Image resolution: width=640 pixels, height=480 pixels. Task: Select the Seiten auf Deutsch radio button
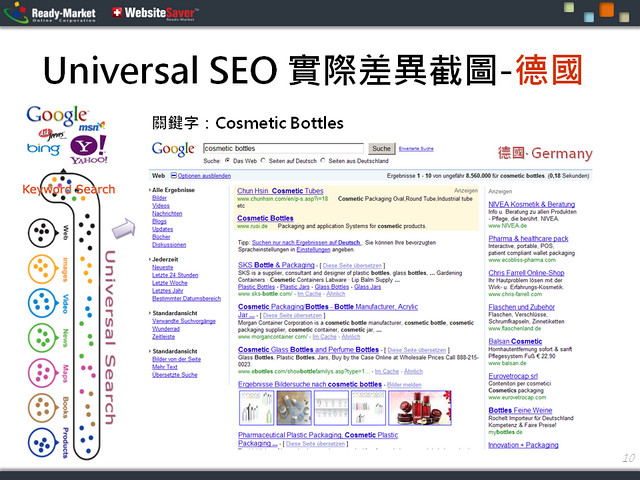coord(263,161)
